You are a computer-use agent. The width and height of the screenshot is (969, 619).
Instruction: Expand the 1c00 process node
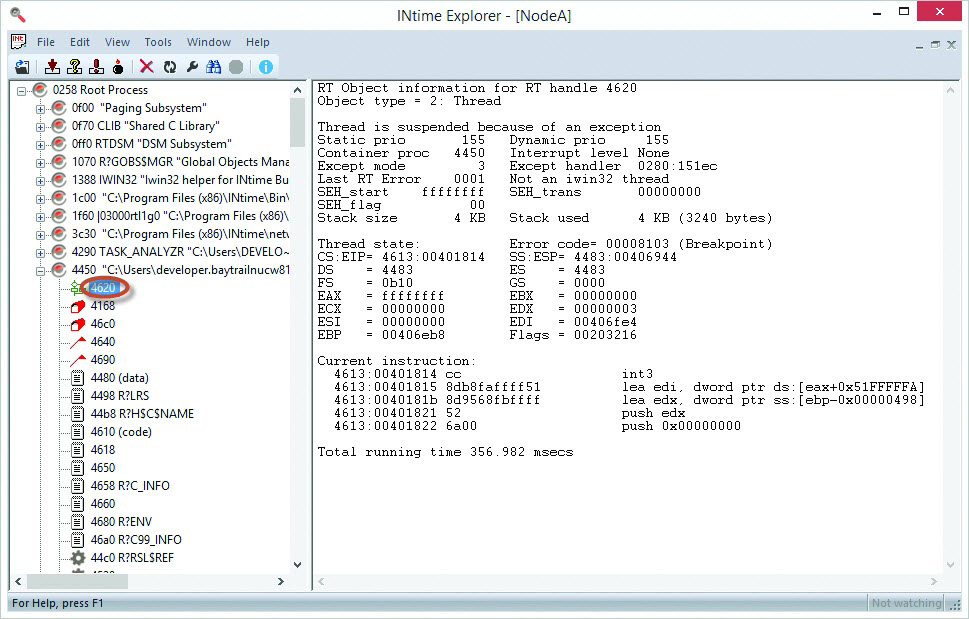(40, 199)
